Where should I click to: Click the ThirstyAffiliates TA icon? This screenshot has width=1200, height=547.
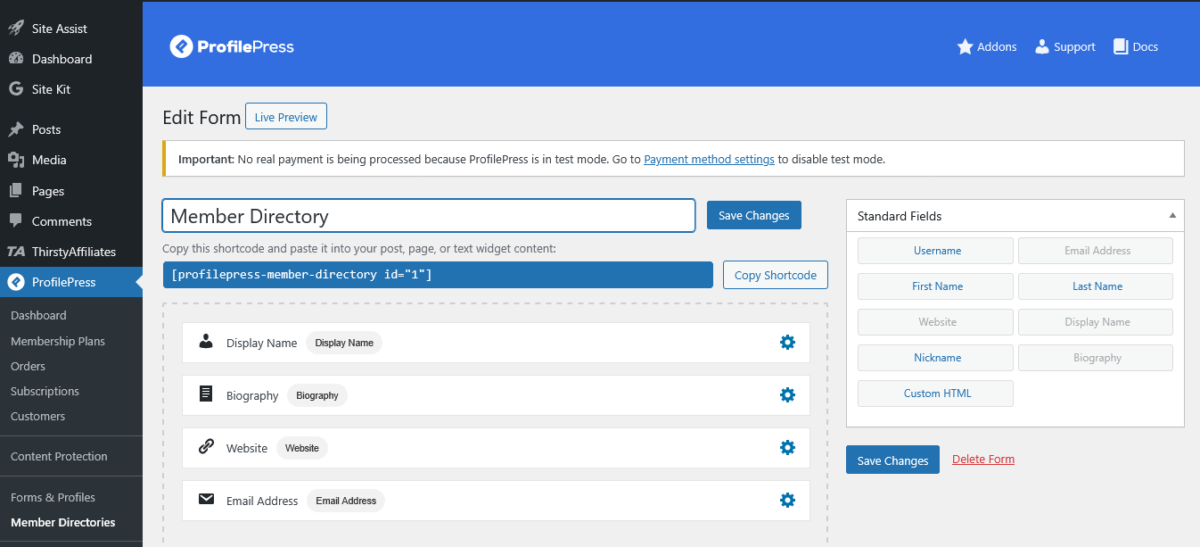pyautogui.click(x=16, y=252)
